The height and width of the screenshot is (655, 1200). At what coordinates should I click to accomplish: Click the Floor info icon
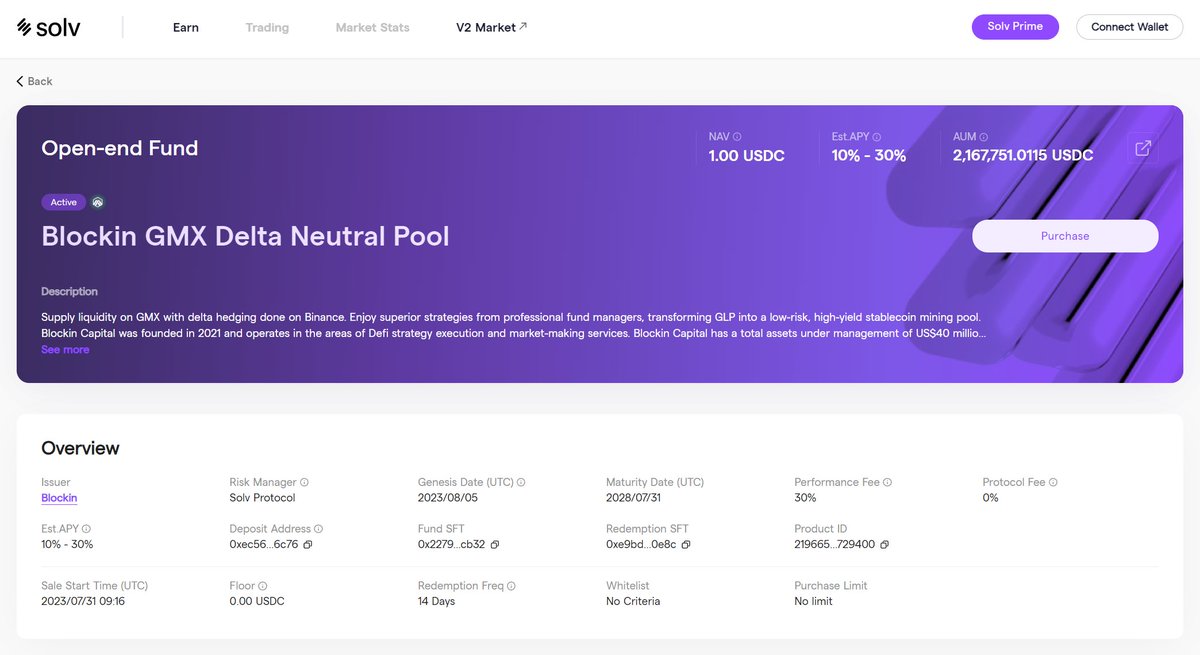tap(263, 586)
